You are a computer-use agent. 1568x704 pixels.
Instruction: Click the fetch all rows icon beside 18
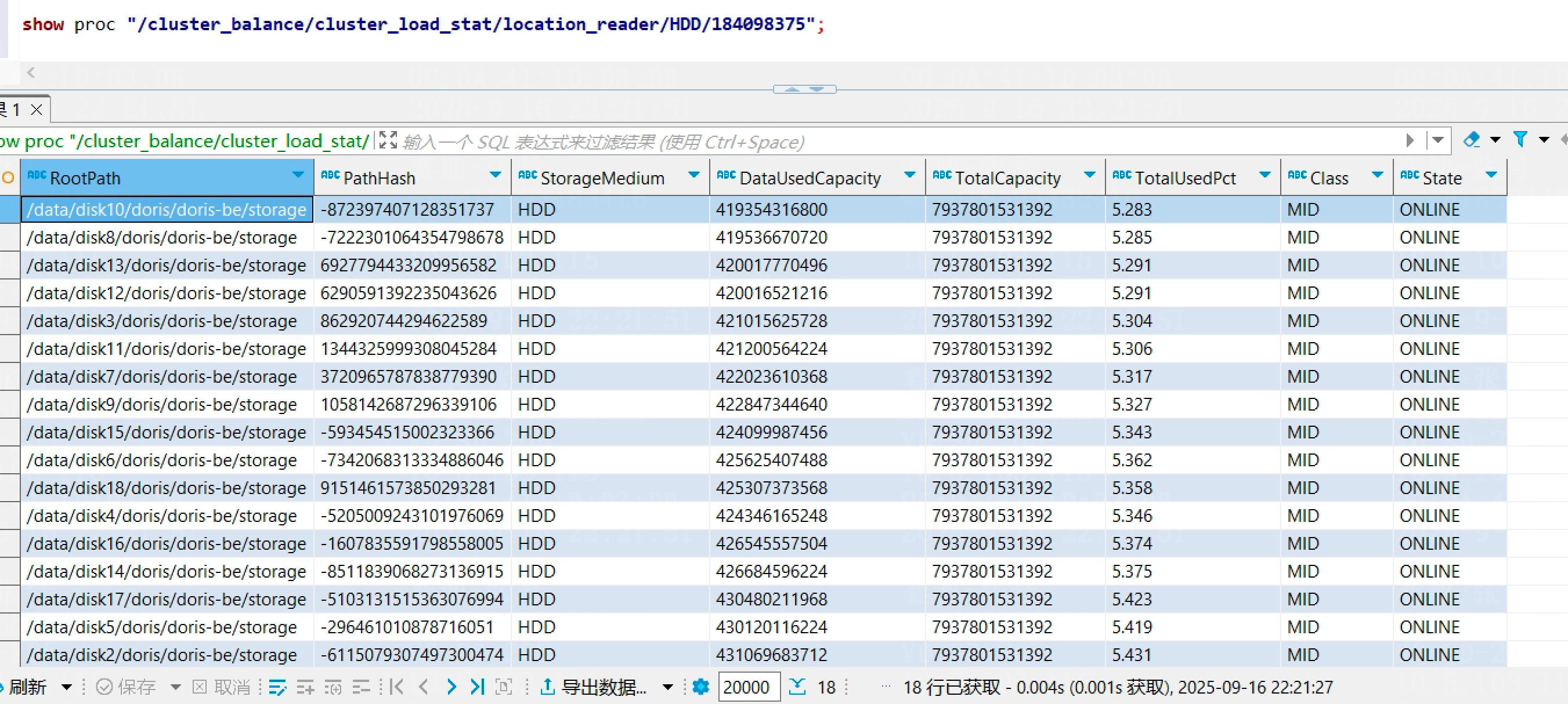click(797, 688)
